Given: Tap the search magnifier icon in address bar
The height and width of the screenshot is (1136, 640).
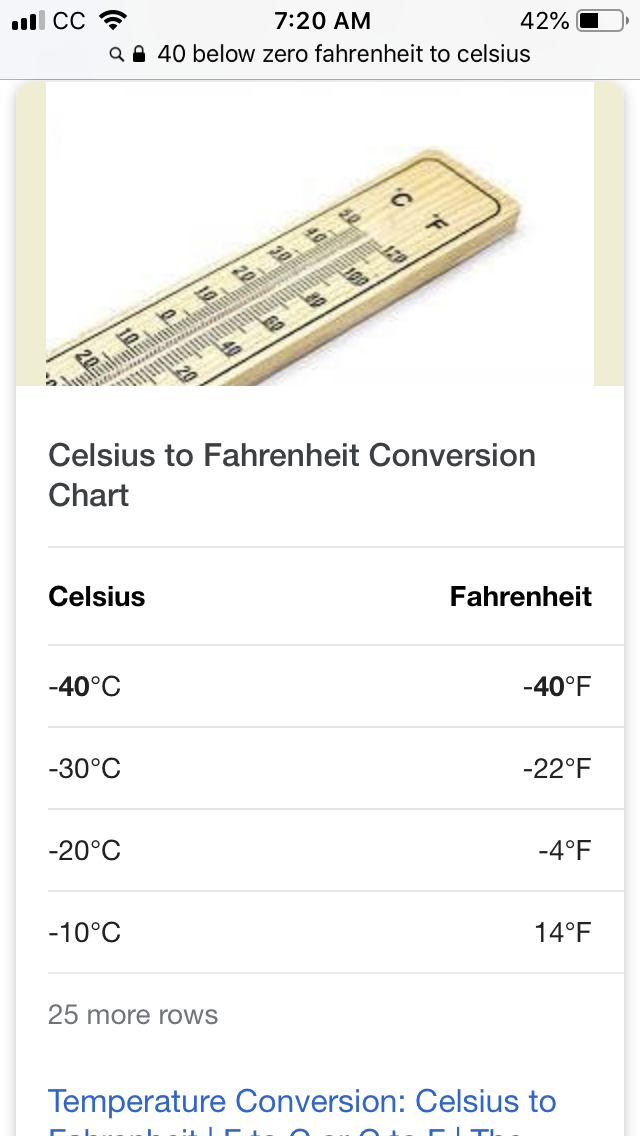Looking at the screenshot, I should pos(118,54).
